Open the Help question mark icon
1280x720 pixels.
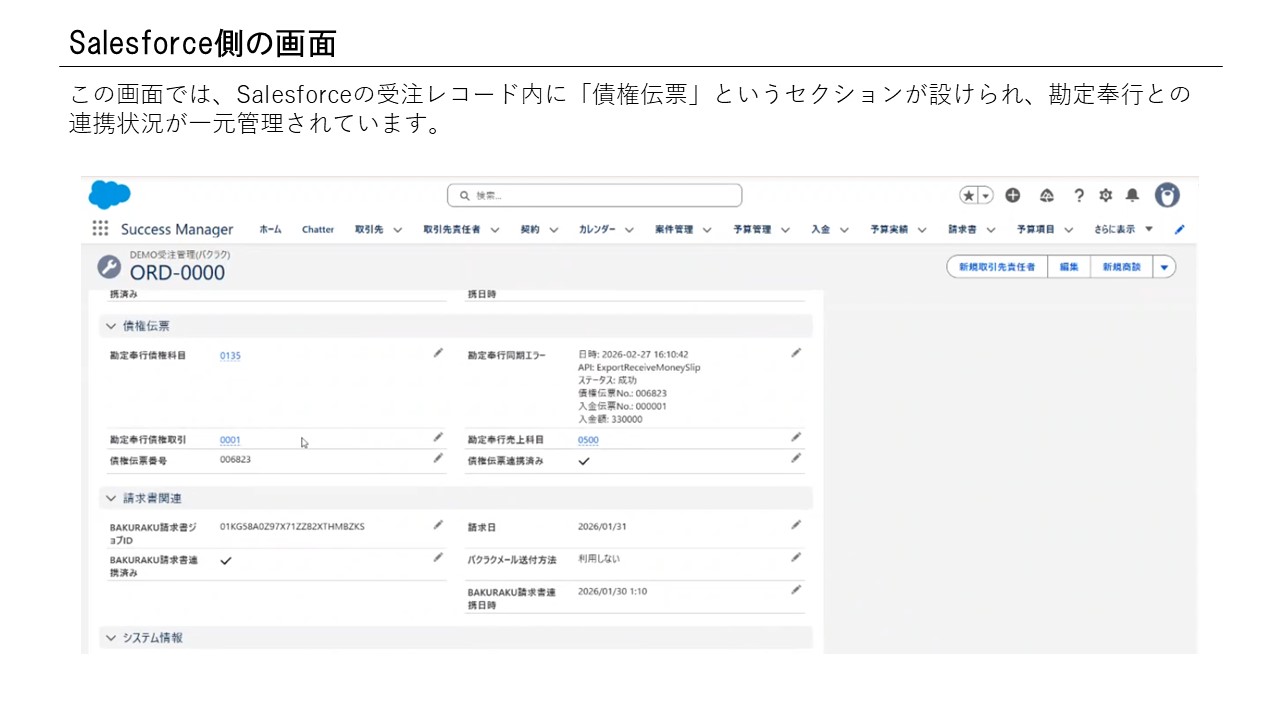click(1078, 195)
